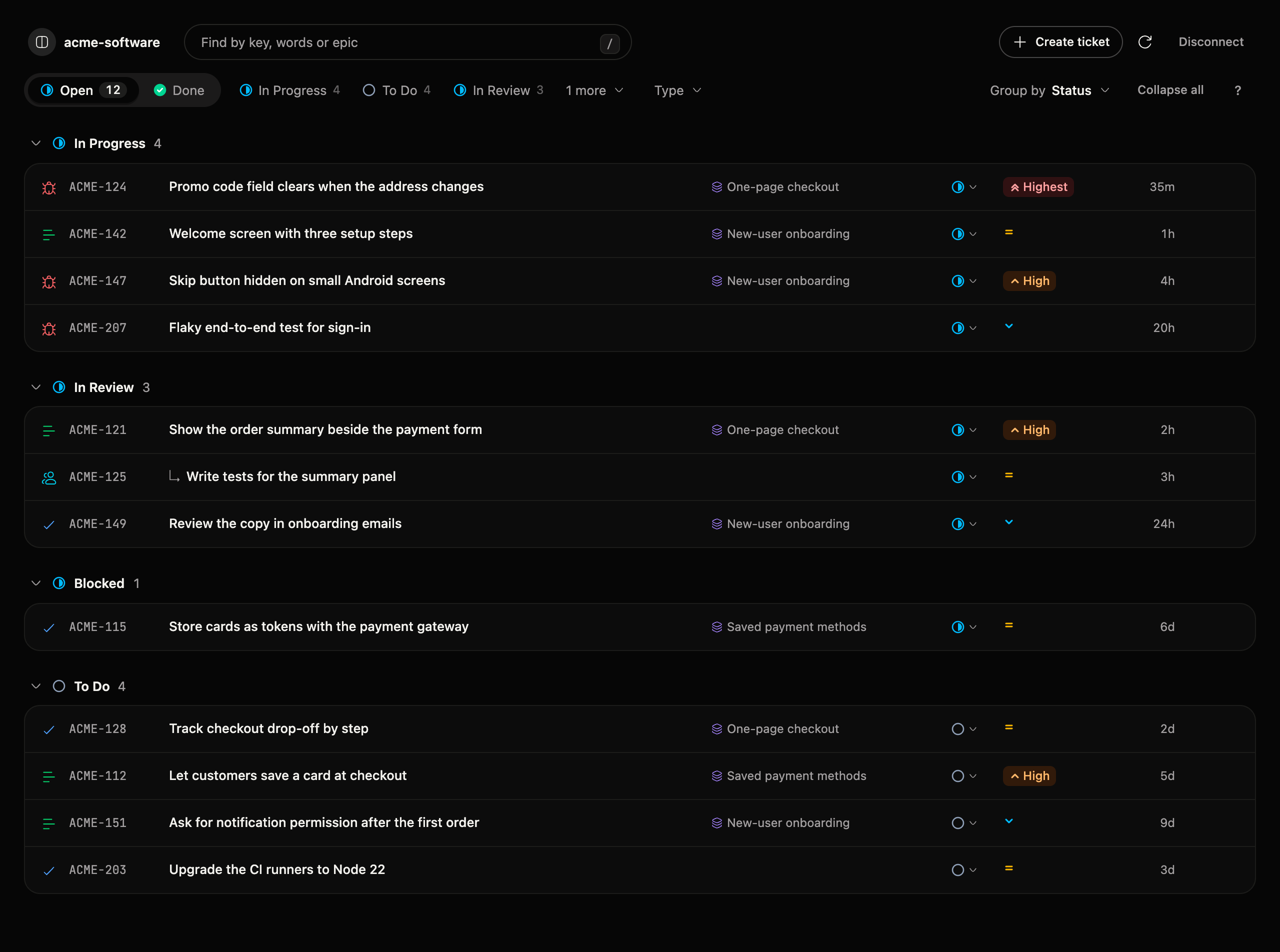Open the One-page checkout epic on ACME-128

pos(775,729)
